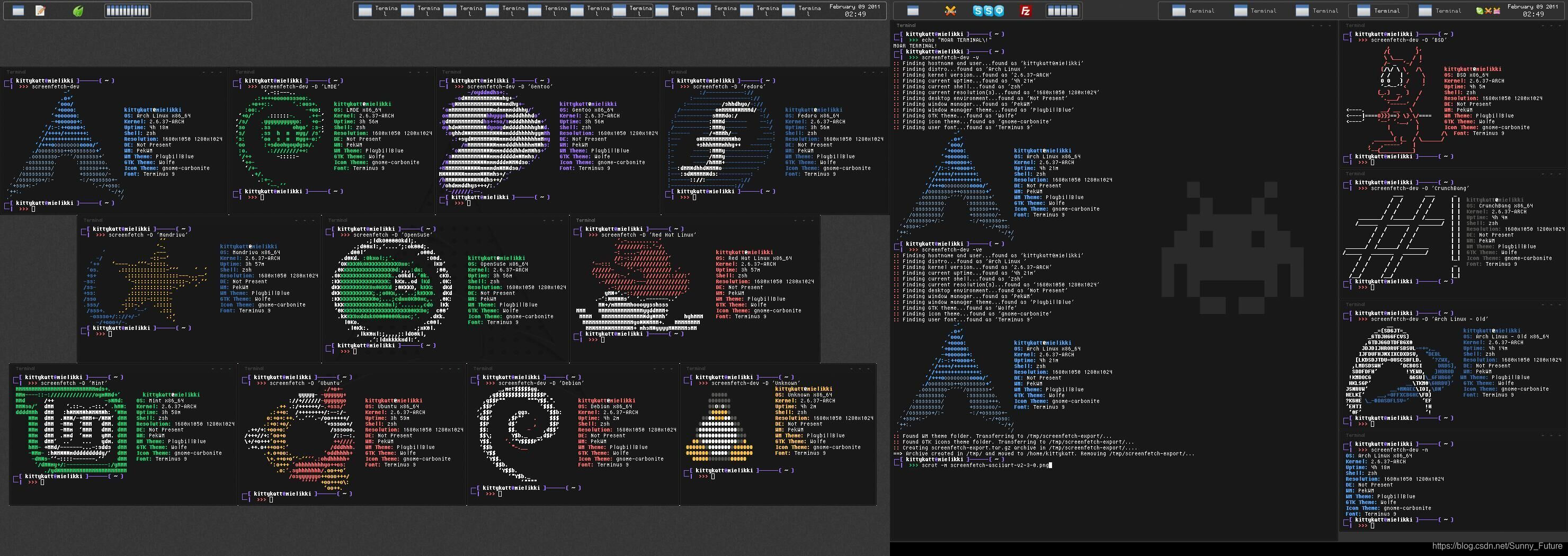Click the 'echo "MOAR TERMINAL\!"' command

coord(957,40)
